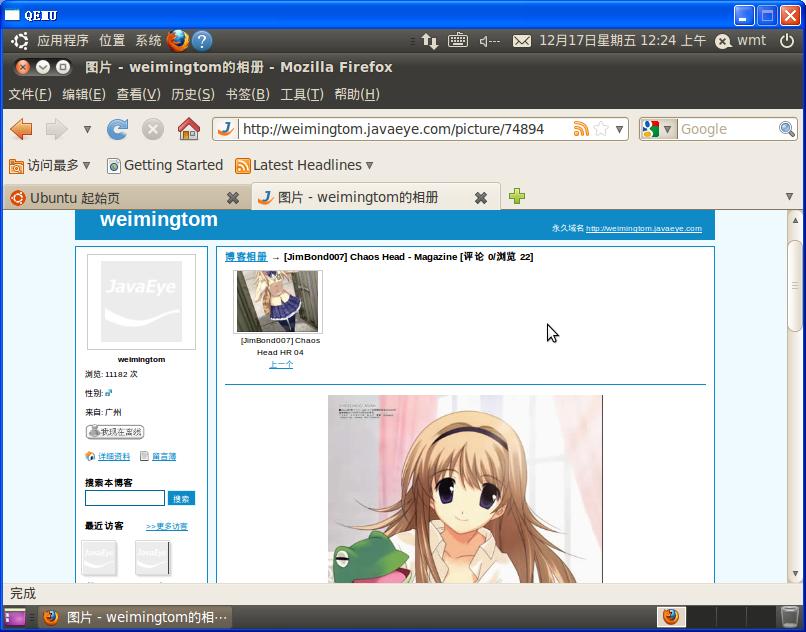Close the Ubuntu 起始页 tab
This screenshot has height=632, width=806.
[x=233, y=197]
